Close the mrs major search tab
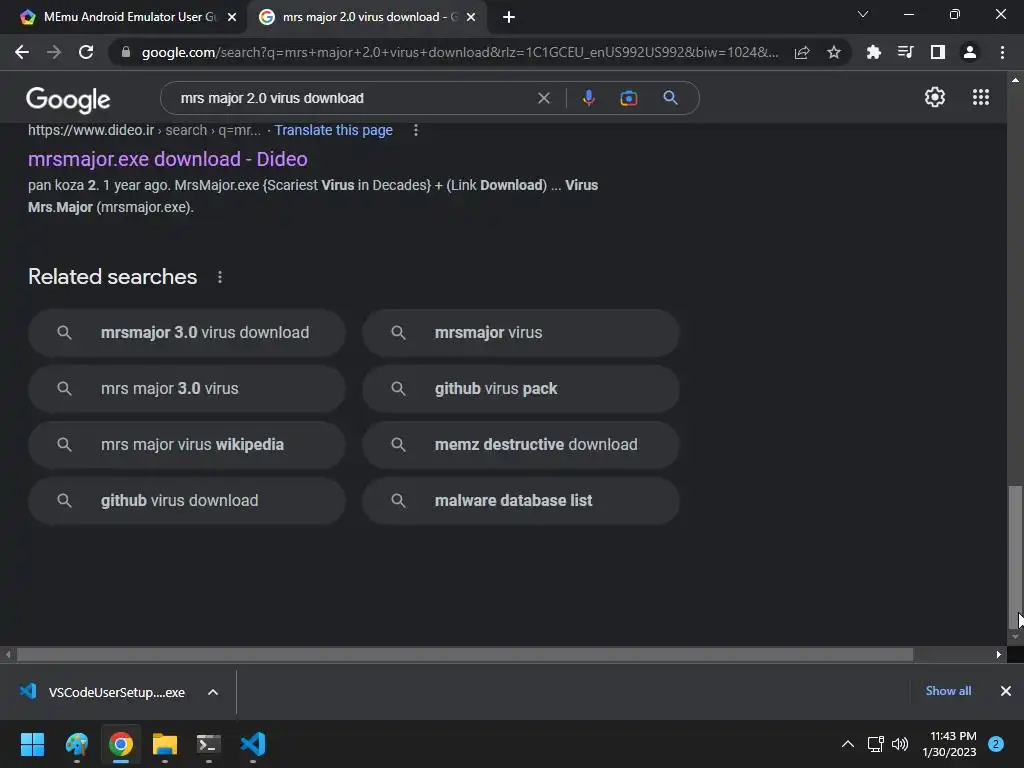This screenshot has height=768, width=1024. [x=471, y=17]
